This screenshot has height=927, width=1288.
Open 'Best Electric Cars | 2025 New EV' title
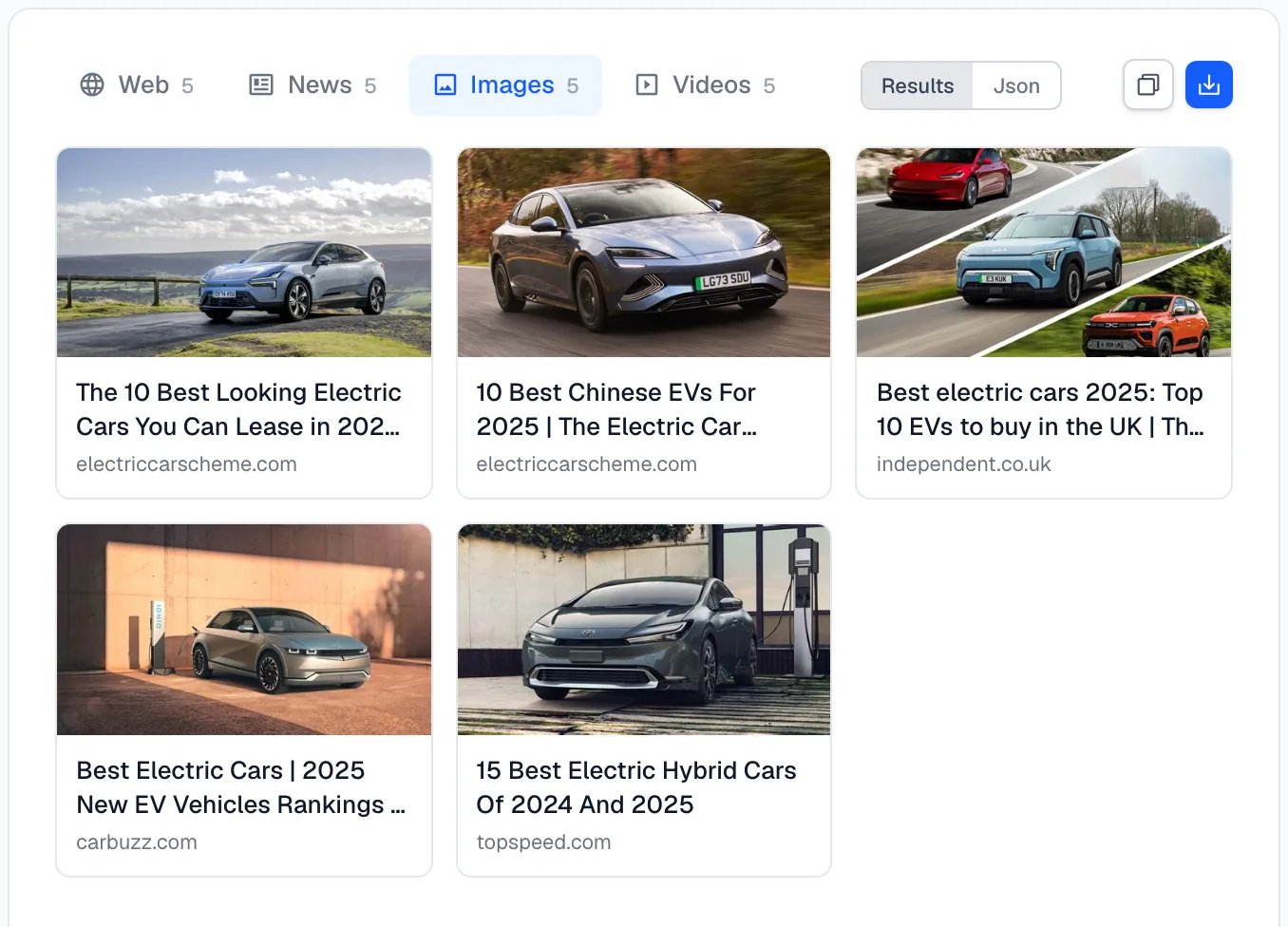click(x=240, y=787)
